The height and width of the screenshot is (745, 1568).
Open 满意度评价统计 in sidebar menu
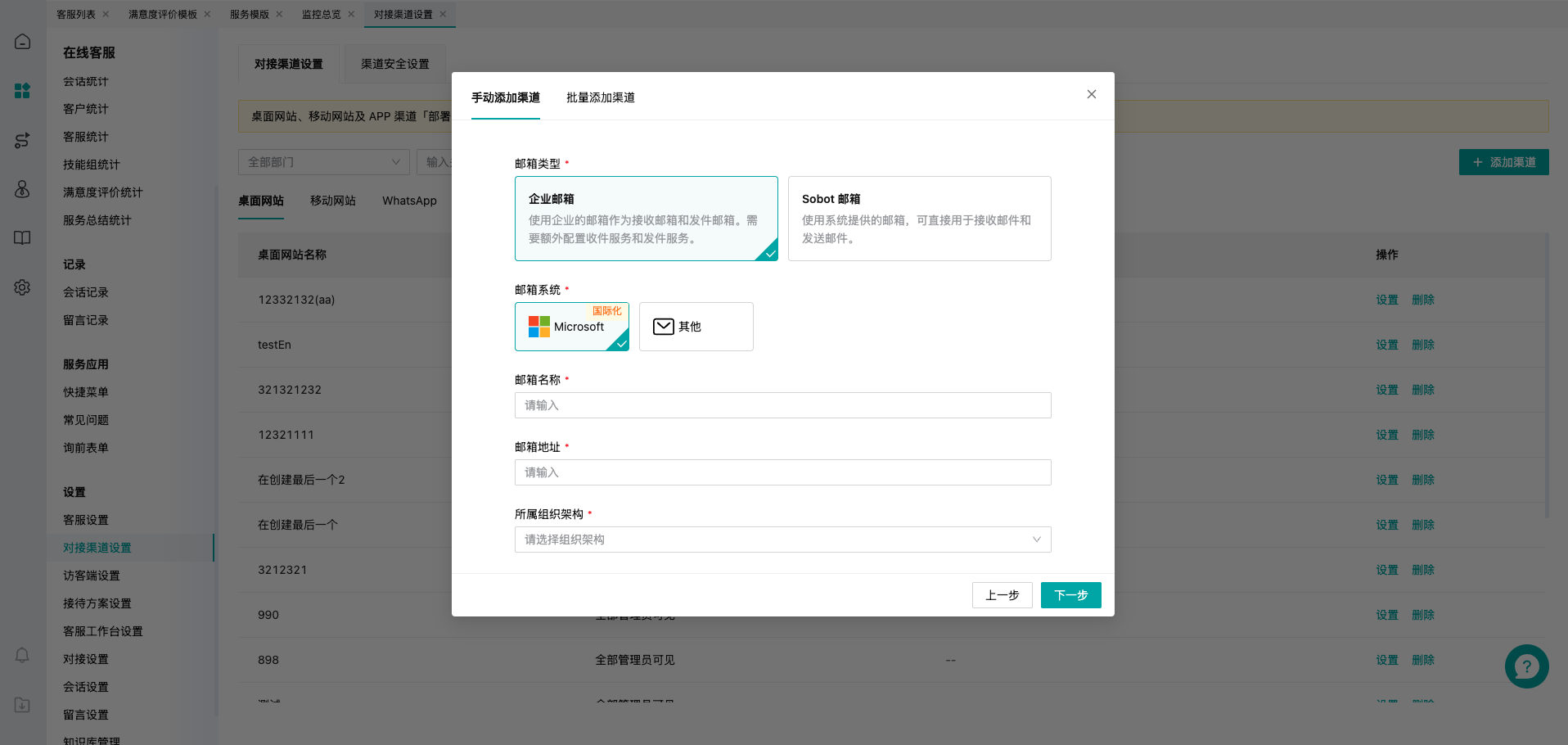103,192
